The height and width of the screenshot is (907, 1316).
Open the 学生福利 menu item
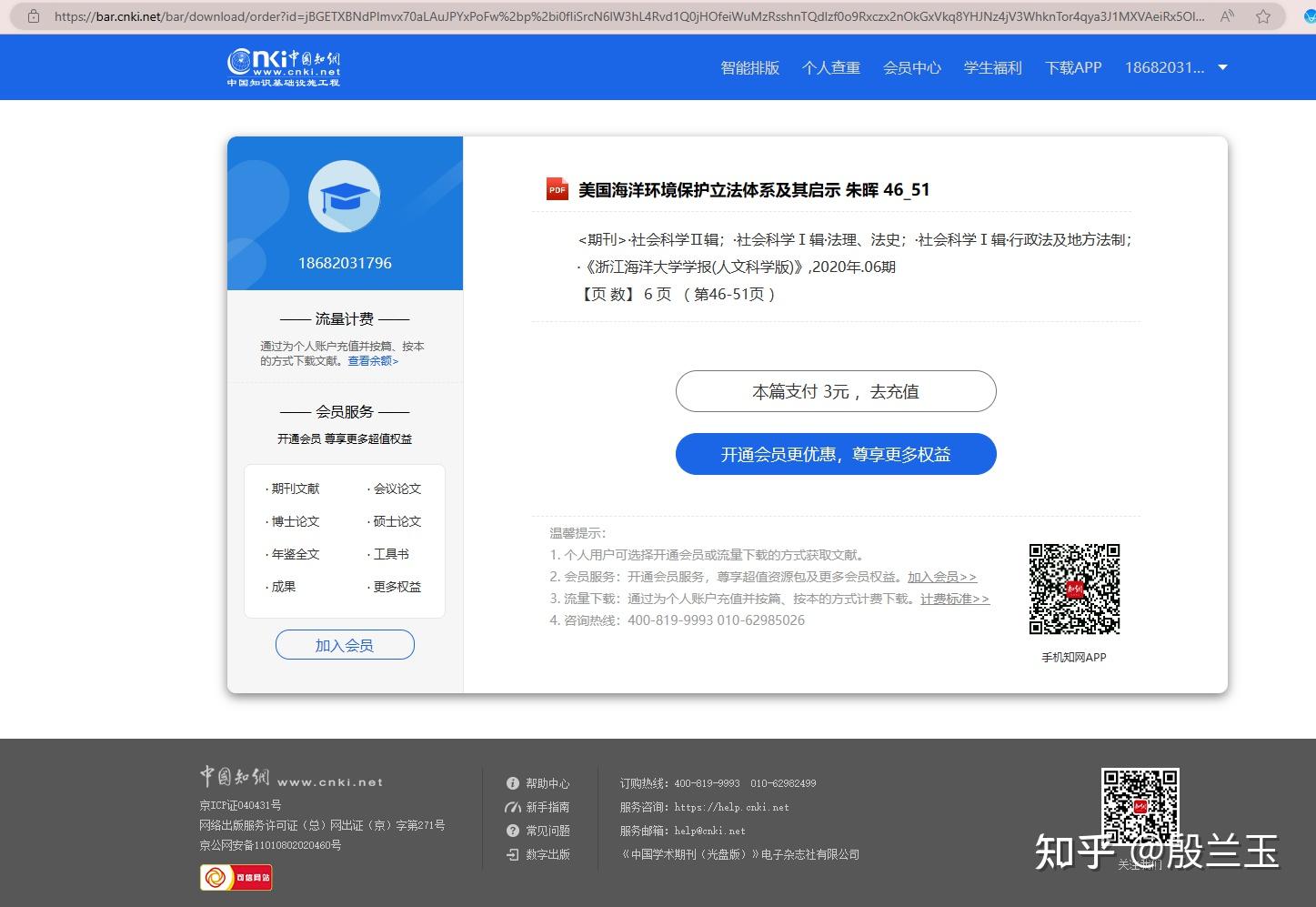click(993, 67)
